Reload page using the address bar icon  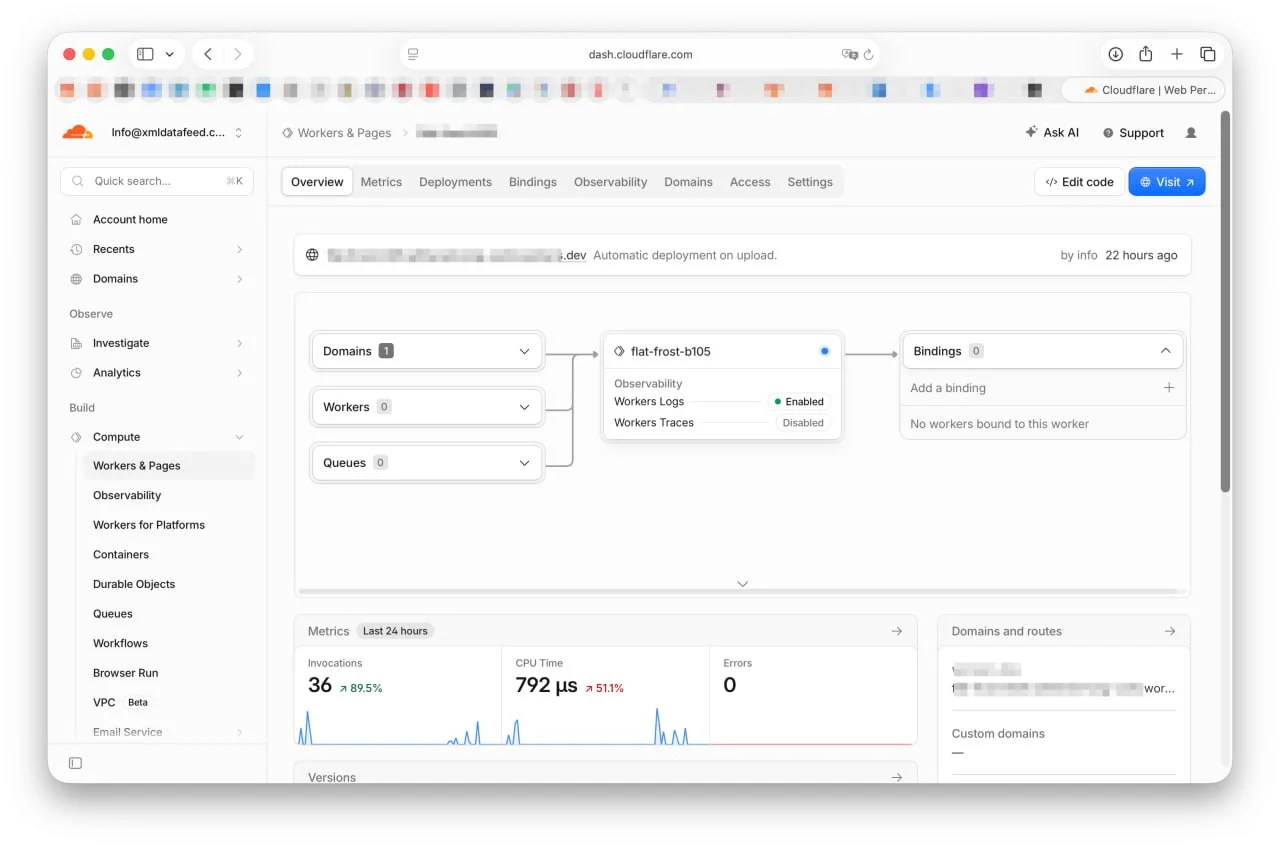tap(868, 55)
